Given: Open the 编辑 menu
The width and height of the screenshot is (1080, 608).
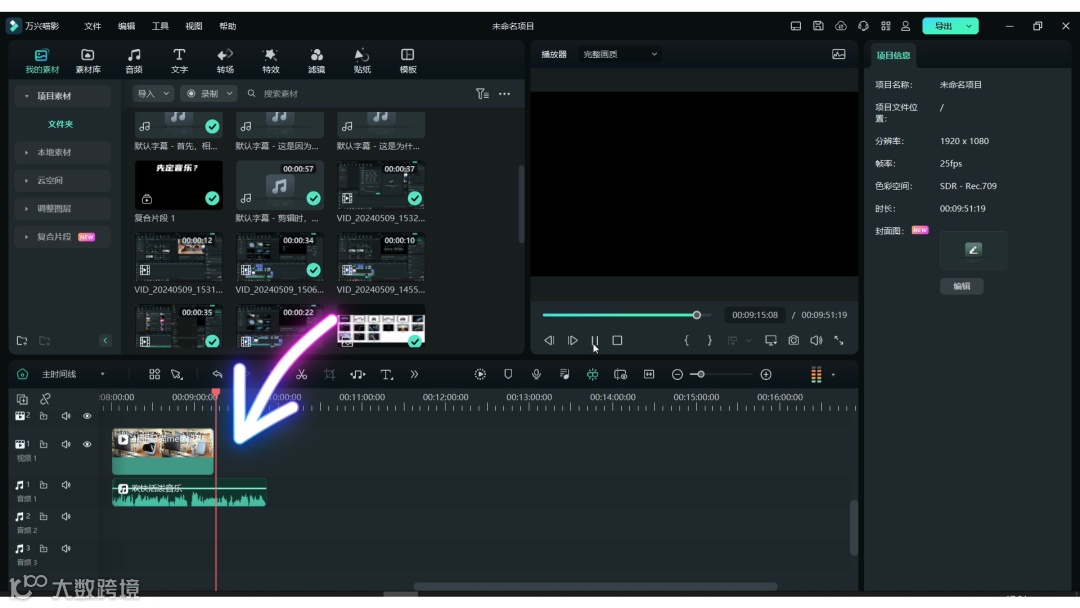Looking at the screenshot, I should tap(126, 26).
